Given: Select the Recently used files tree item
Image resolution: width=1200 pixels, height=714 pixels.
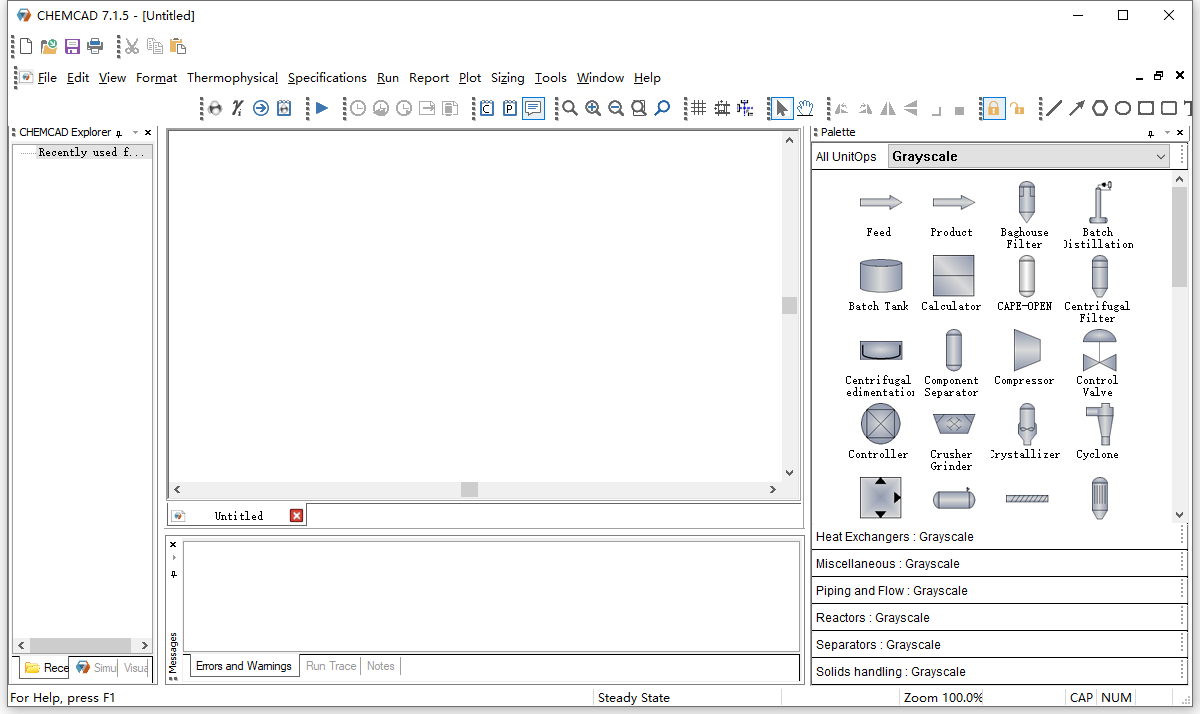Looking at the screenshot, I should tap(91, 153).
